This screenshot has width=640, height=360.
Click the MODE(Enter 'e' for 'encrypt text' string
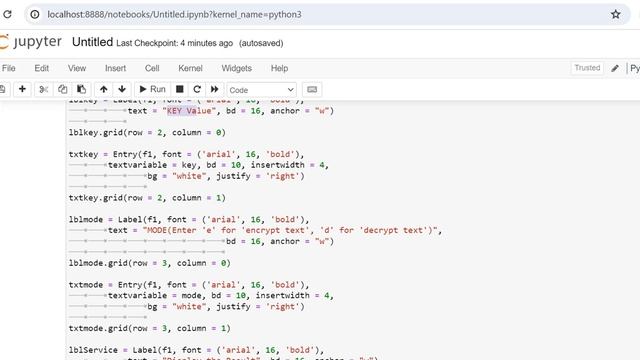pos(290,230)
